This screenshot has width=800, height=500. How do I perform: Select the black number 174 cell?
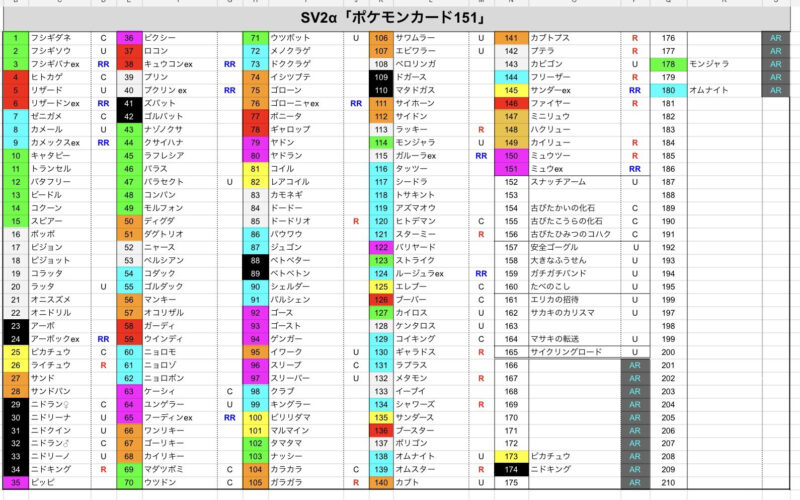511,469
